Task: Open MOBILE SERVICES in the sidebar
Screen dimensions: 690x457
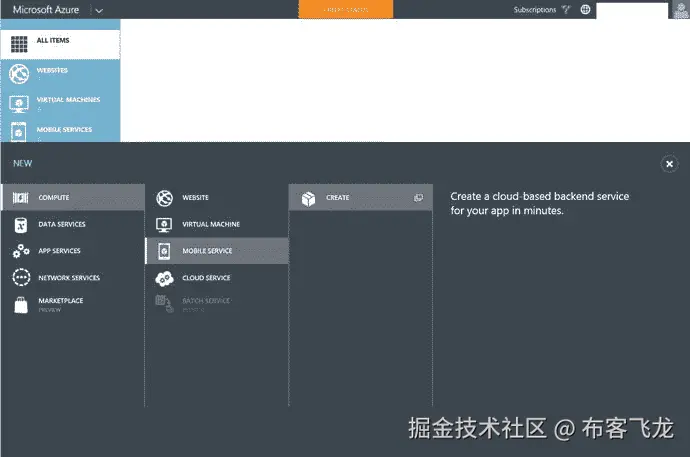Action: (x=60, y=131)
